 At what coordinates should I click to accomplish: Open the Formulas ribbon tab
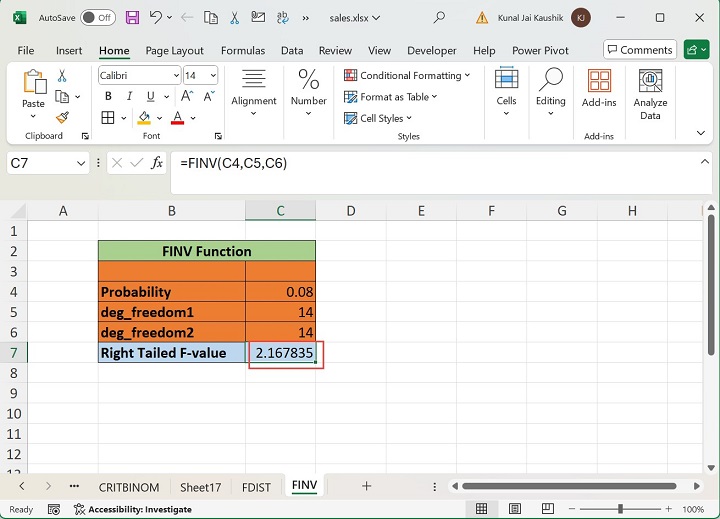243,51
